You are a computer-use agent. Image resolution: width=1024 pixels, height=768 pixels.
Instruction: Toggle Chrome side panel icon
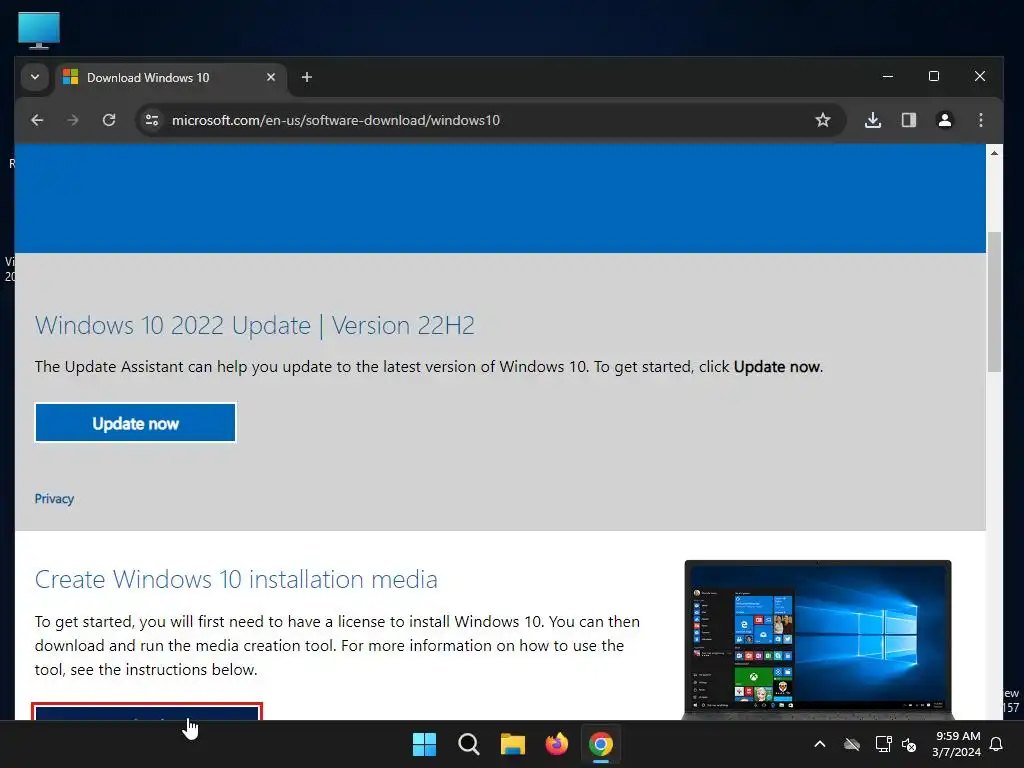point(909,120)
